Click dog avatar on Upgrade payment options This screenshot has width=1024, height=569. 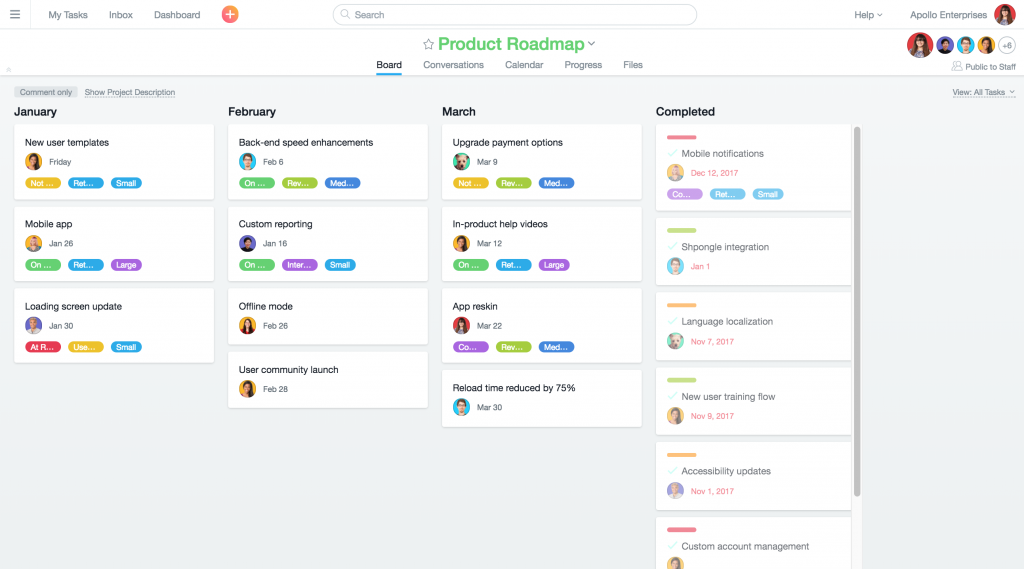(x=461, y=161)
